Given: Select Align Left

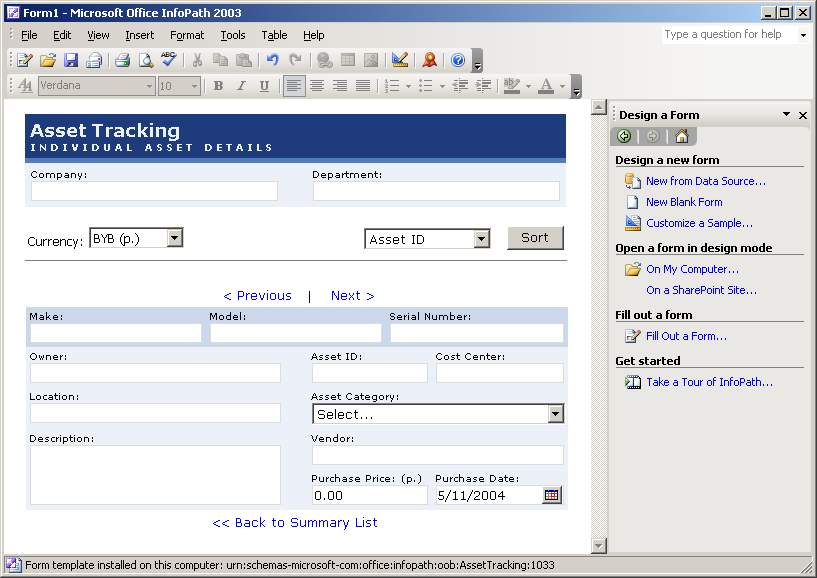Looking at the screenshot, I should click(x=294, y=85).
